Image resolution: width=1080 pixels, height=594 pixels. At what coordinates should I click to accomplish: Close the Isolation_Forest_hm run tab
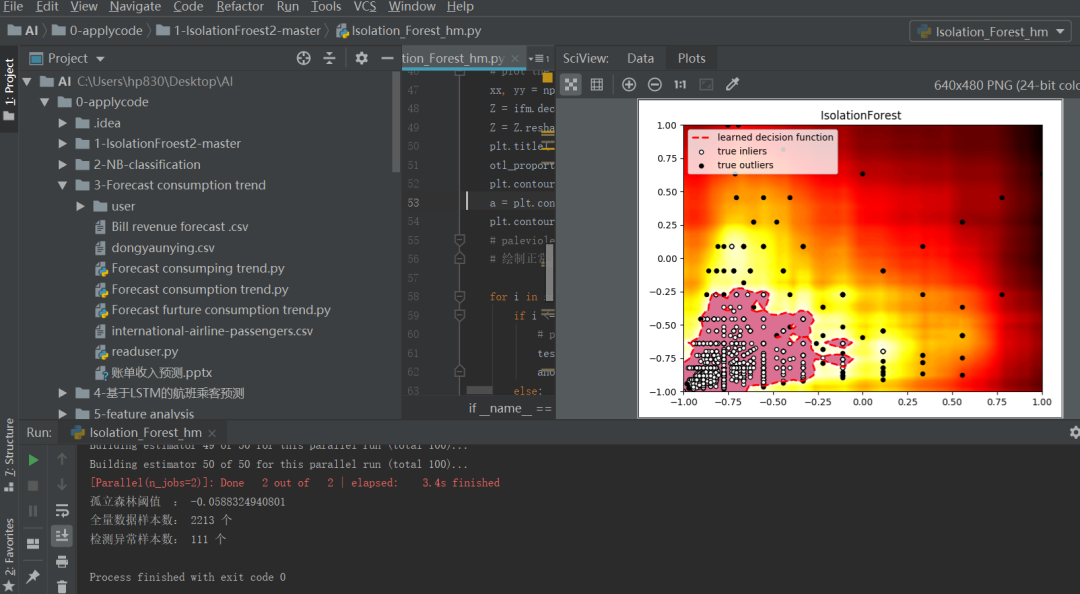pos(212,433)
